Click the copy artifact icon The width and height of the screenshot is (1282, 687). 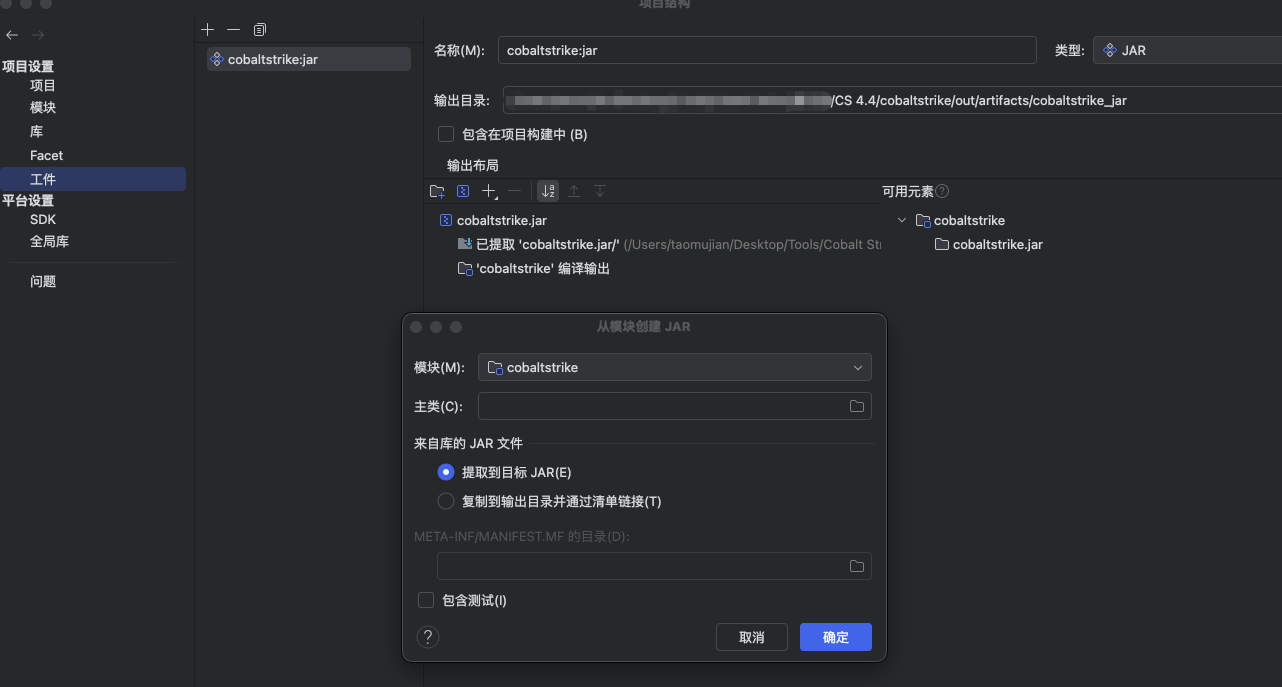[x=260, y=30]
